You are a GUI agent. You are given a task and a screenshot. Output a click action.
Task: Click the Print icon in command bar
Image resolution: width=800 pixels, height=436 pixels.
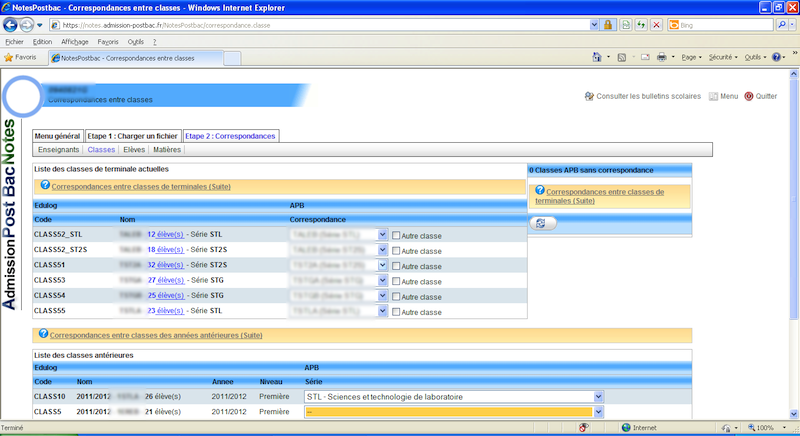point(661,57)
